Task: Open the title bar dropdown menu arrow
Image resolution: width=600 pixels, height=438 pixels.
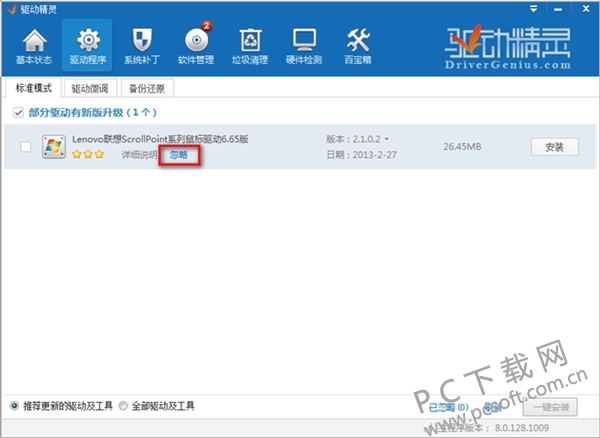Action: 533,8
